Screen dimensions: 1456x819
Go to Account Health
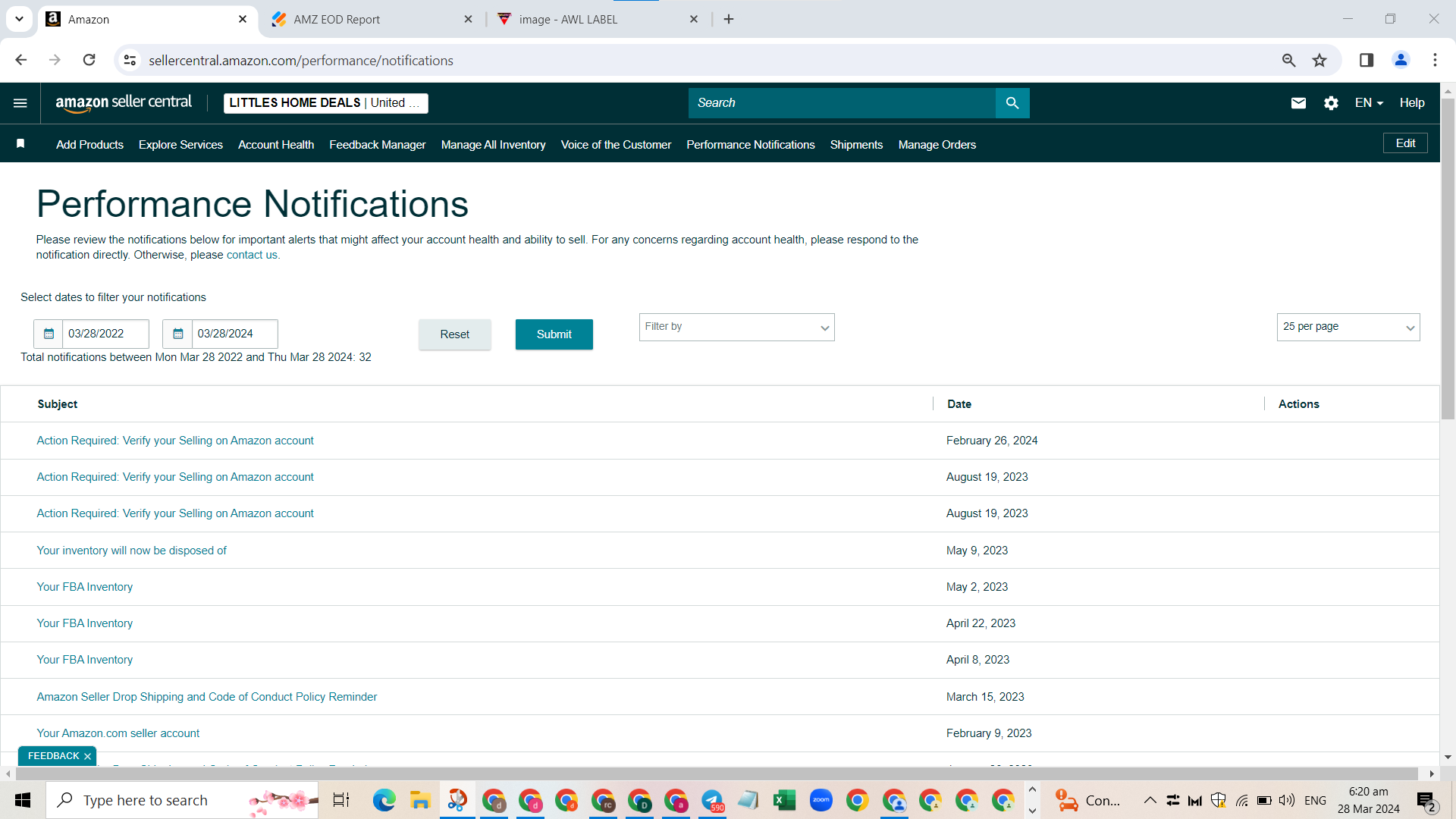tap(275, 145)
